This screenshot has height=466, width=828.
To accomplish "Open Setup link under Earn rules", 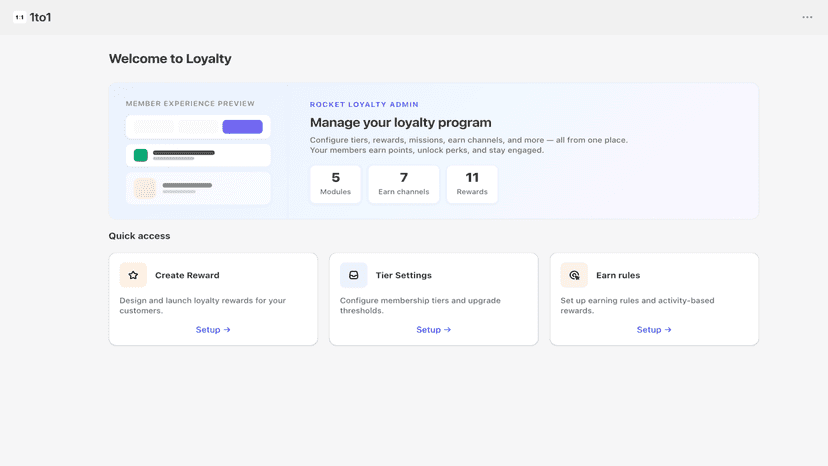I will click(x=654, y=330).
